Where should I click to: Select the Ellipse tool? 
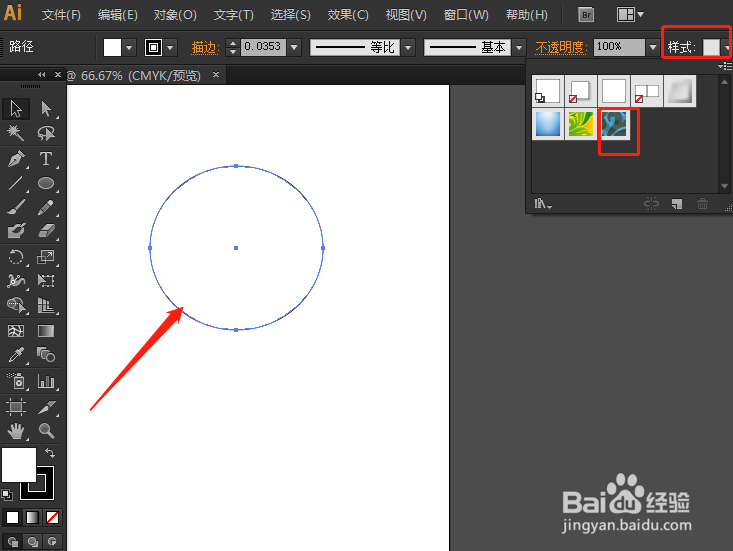[46, 183]
